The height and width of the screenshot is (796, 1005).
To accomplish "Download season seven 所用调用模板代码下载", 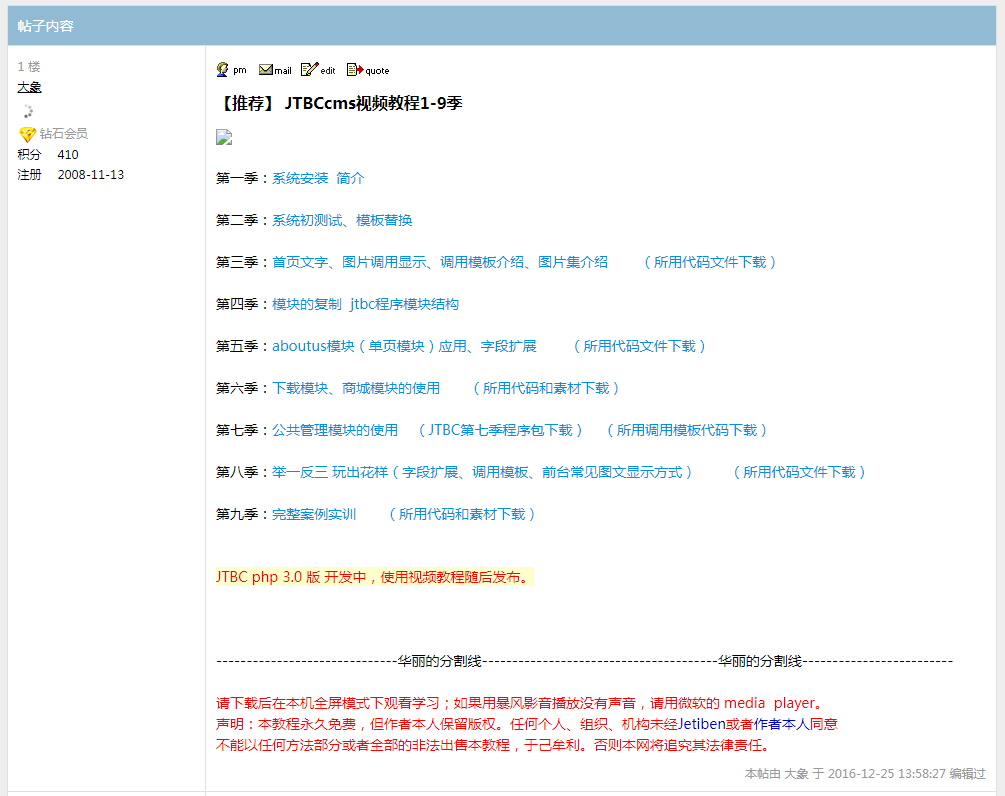I will (687, 430).
